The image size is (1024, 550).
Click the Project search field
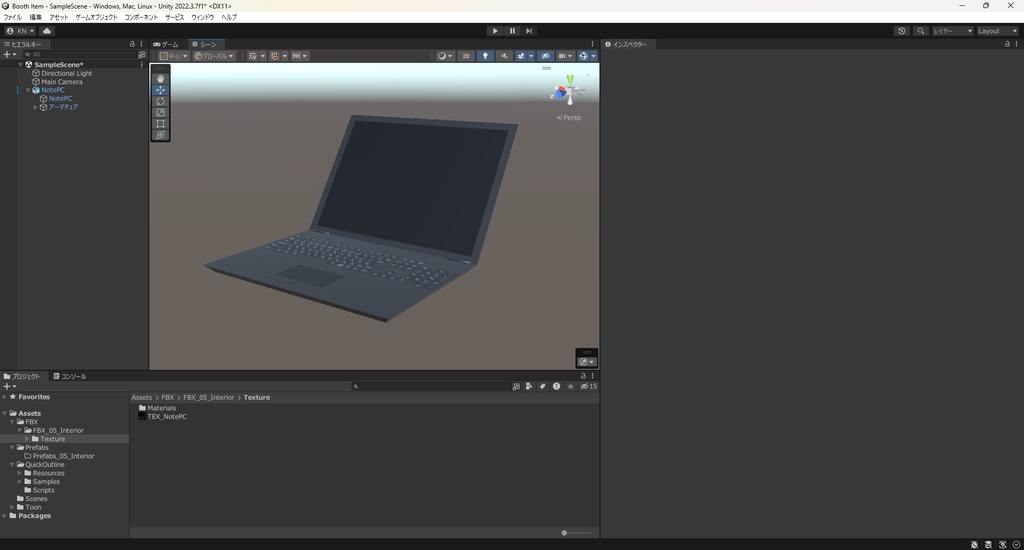[431, 386]
